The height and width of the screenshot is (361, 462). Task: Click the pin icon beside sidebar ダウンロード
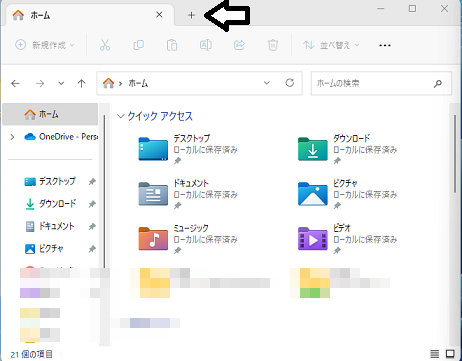click(x=92, y=204)
